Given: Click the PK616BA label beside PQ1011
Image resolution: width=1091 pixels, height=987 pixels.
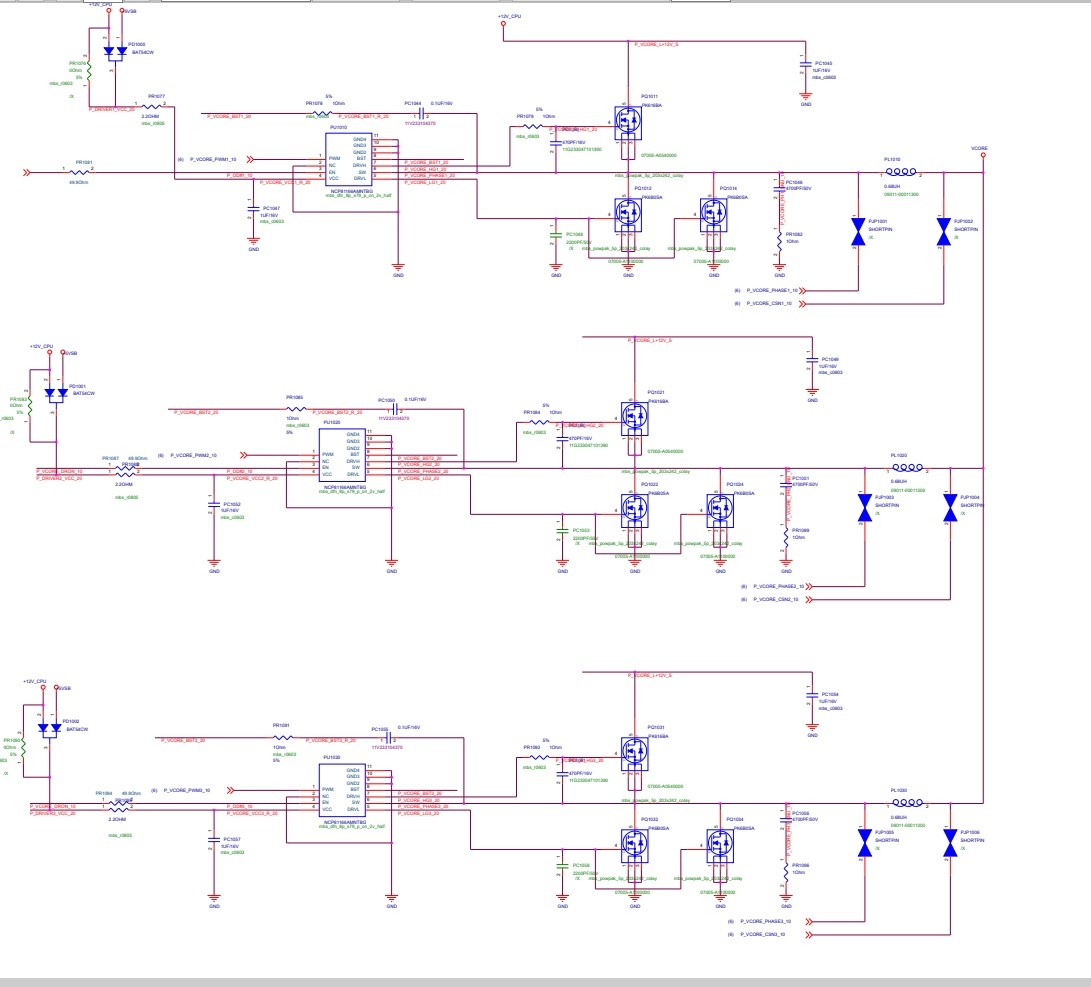Looking at the screenshot, I should [651, 106].
